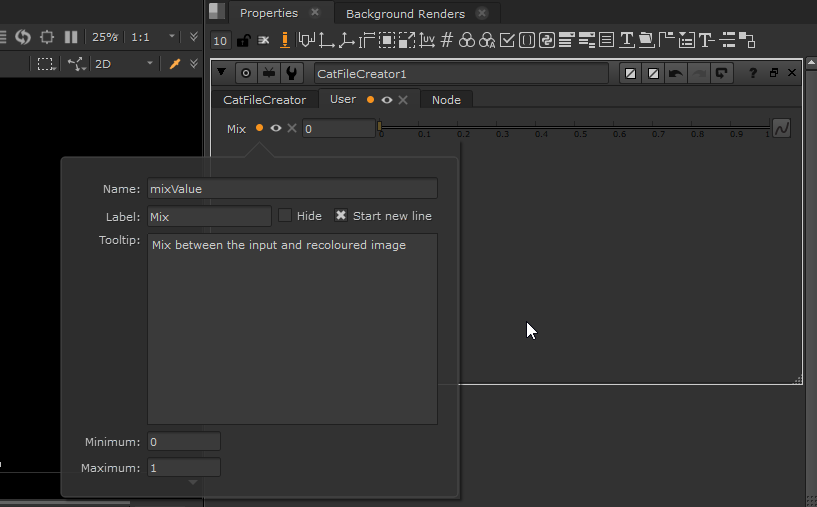
Task: Pause the viewer updates
Action: [x=71, y=37]
